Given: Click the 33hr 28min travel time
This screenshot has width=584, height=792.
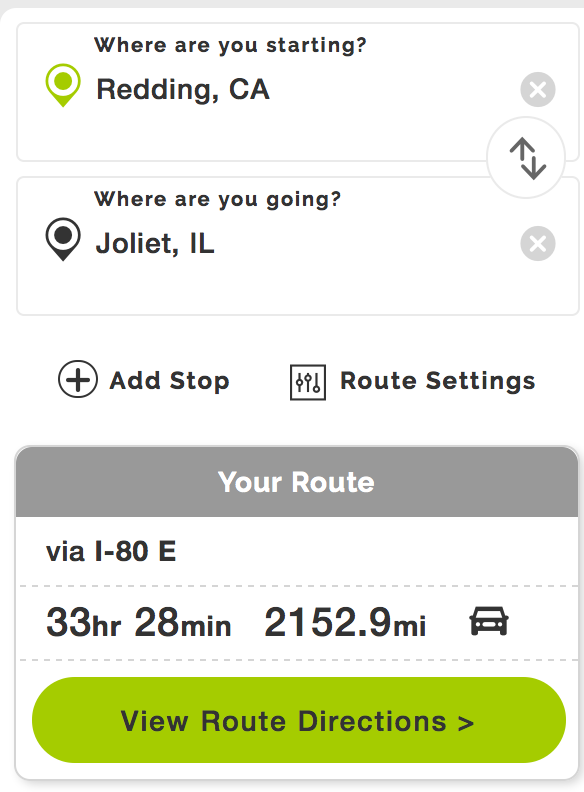Looking at the screenshot, I should tap(139, 622).
